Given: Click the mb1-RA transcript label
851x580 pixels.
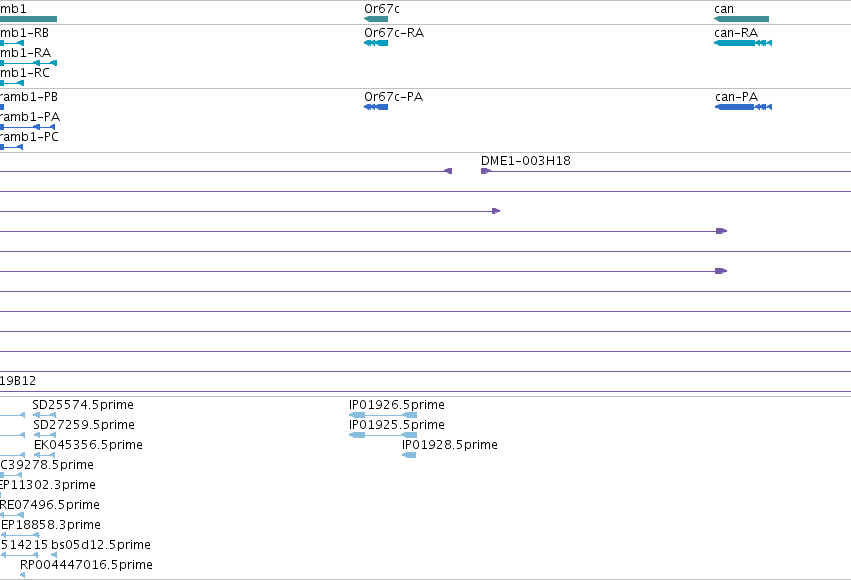Looking at the screenshot, I should point(26,53).
